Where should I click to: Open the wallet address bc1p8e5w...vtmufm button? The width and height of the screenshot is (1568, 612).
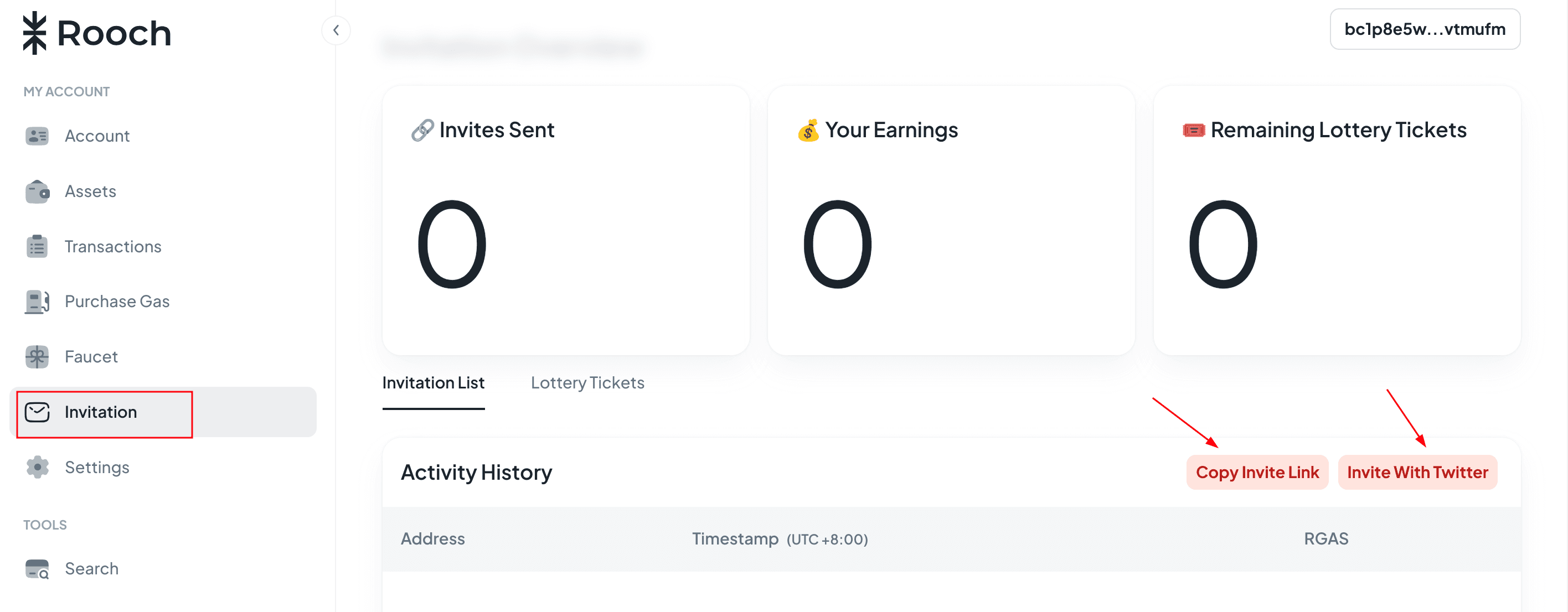coord(1425,29)
